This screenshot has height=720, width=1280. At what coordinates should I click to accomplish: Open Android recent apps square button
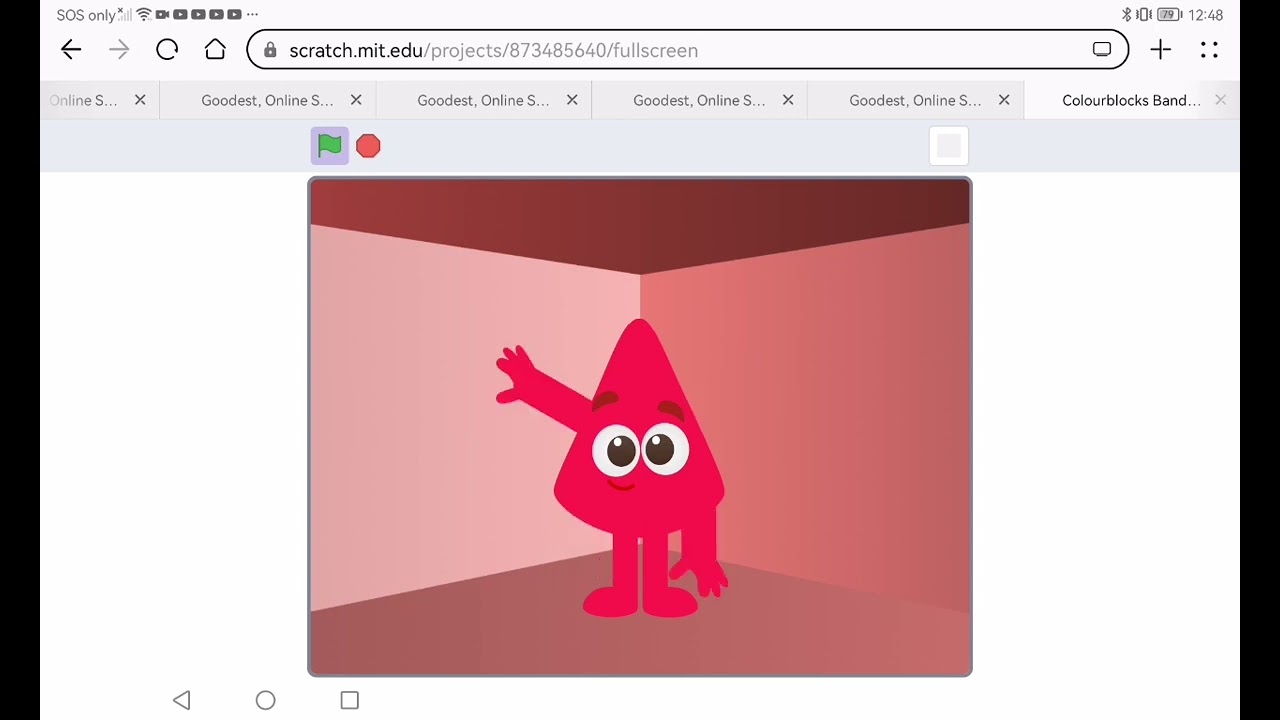349,700
